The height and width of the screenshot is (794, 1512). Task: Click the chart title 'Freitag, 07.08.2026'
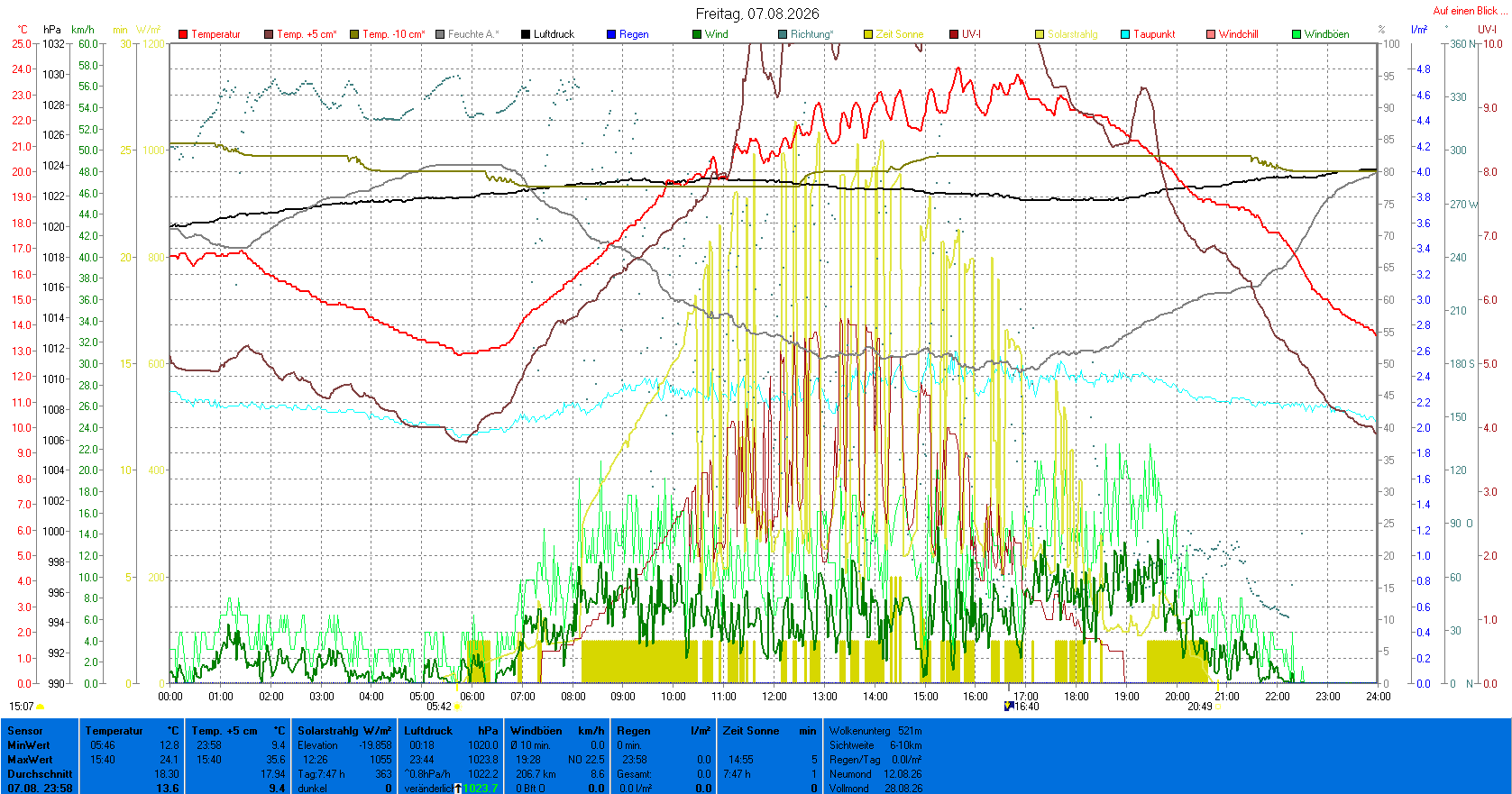757,14
